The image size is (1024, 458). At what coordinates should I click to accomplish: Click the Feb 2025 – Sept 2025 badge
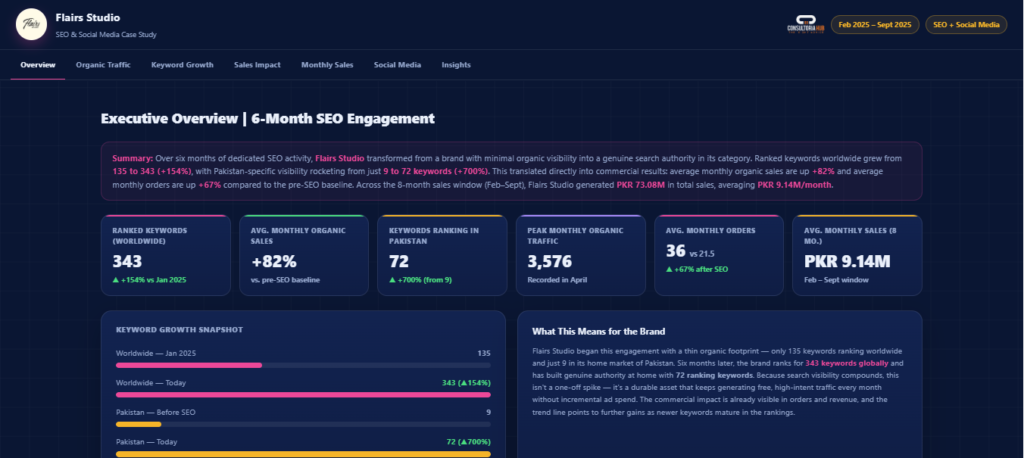(x=874, y=24)
